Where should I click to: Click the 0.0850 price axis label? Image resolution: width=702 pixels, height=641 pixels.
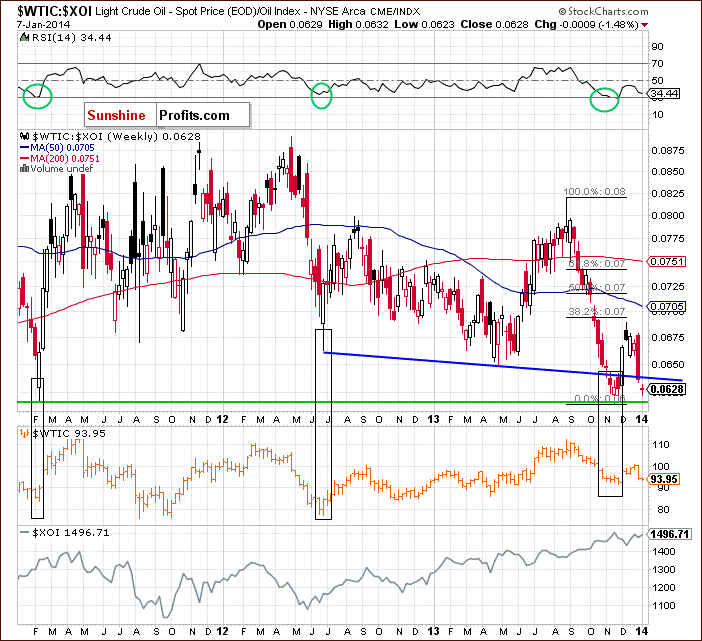click(x=668, y=172)
